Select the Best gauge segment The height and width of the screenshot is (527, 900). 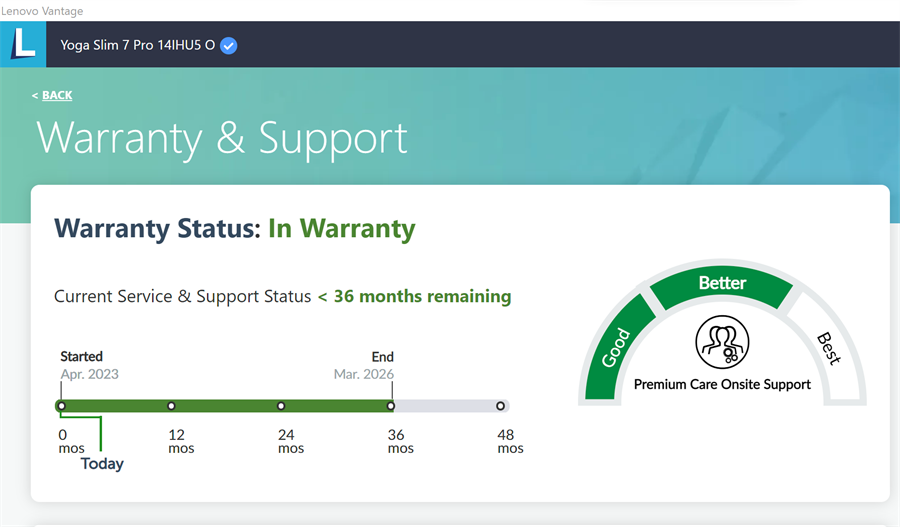pyautogui.click(x=828, y=347)
